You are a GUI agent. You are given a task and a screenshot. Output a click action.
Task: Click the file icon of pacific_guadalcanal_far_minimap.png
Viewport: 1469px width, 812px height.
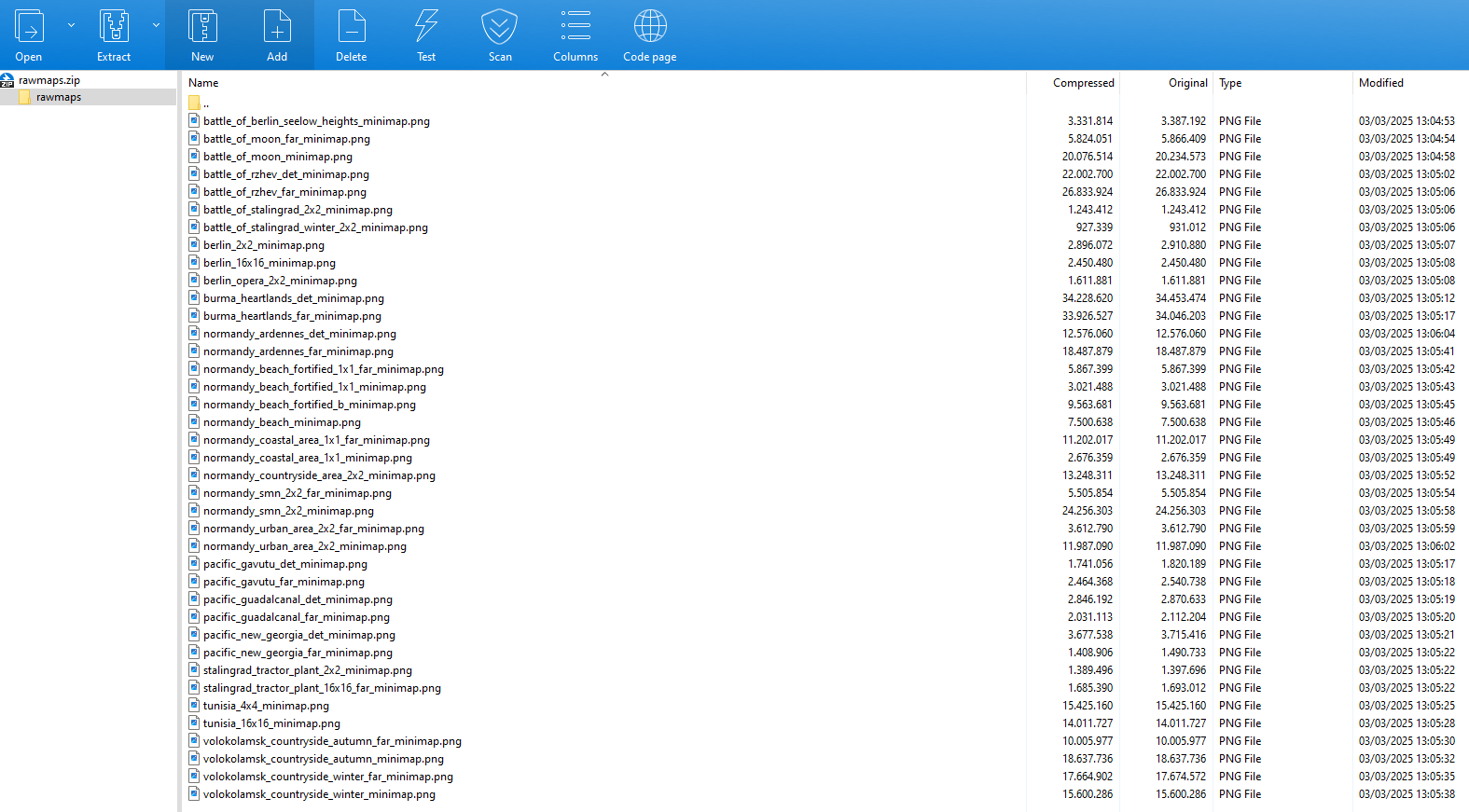pos(194,616)
